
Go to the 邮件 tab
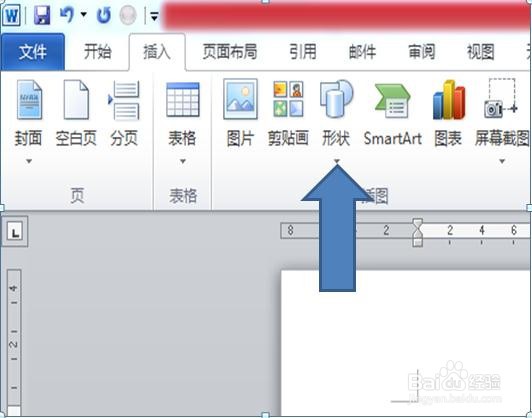(362, 52)
